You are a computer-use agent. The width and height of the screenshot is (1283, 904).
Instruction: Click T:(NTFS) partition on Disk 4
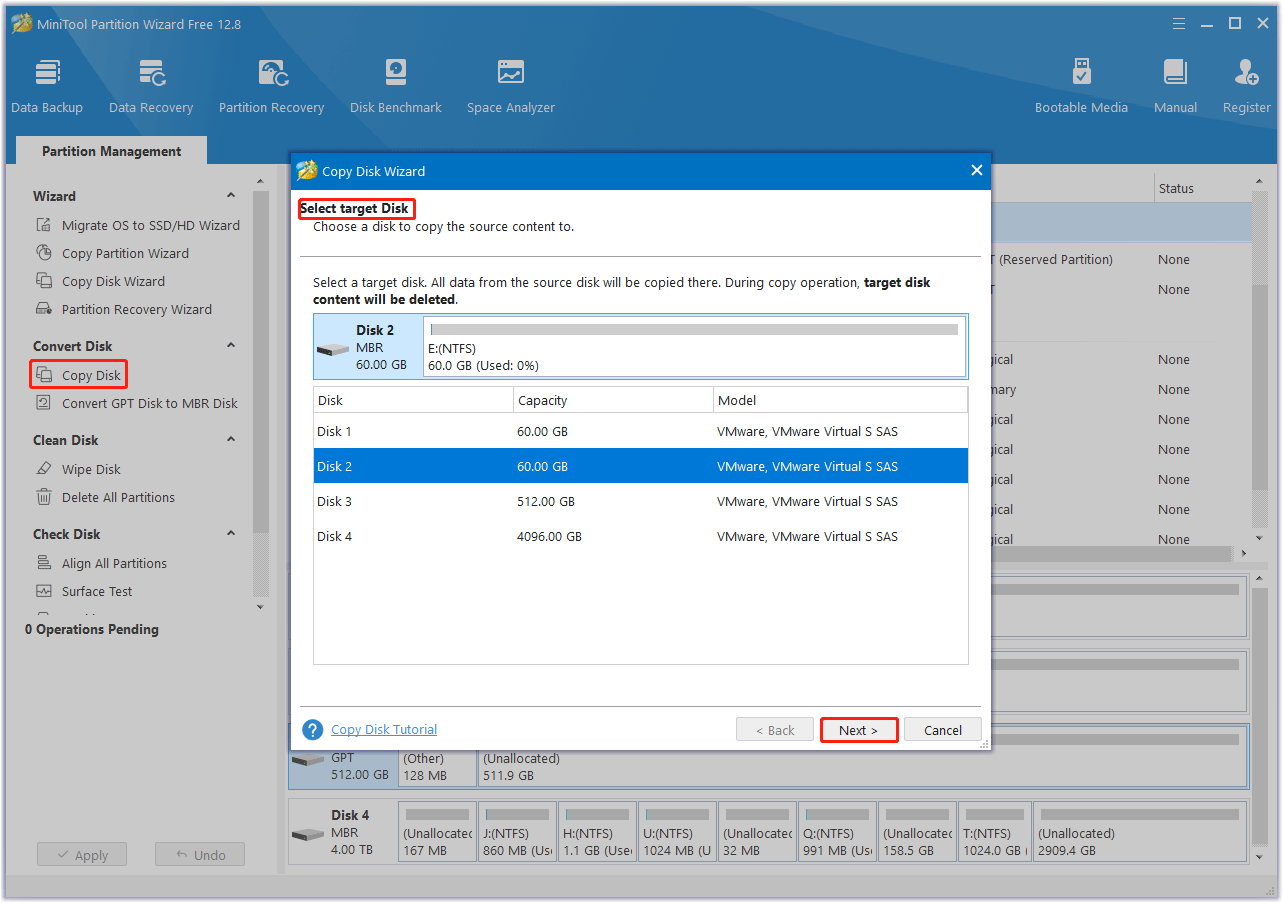tap(994, 832)
